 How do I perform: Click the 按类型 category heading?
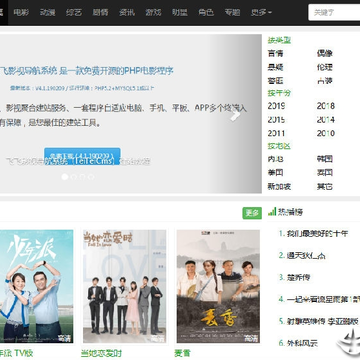[279, 40]
